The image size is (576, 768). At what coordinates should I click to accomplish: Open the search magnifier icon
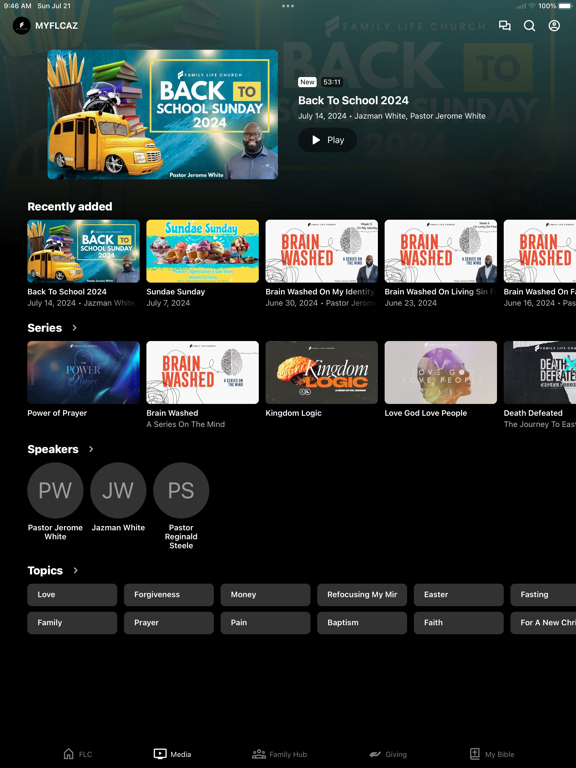[x=529, y=25]
